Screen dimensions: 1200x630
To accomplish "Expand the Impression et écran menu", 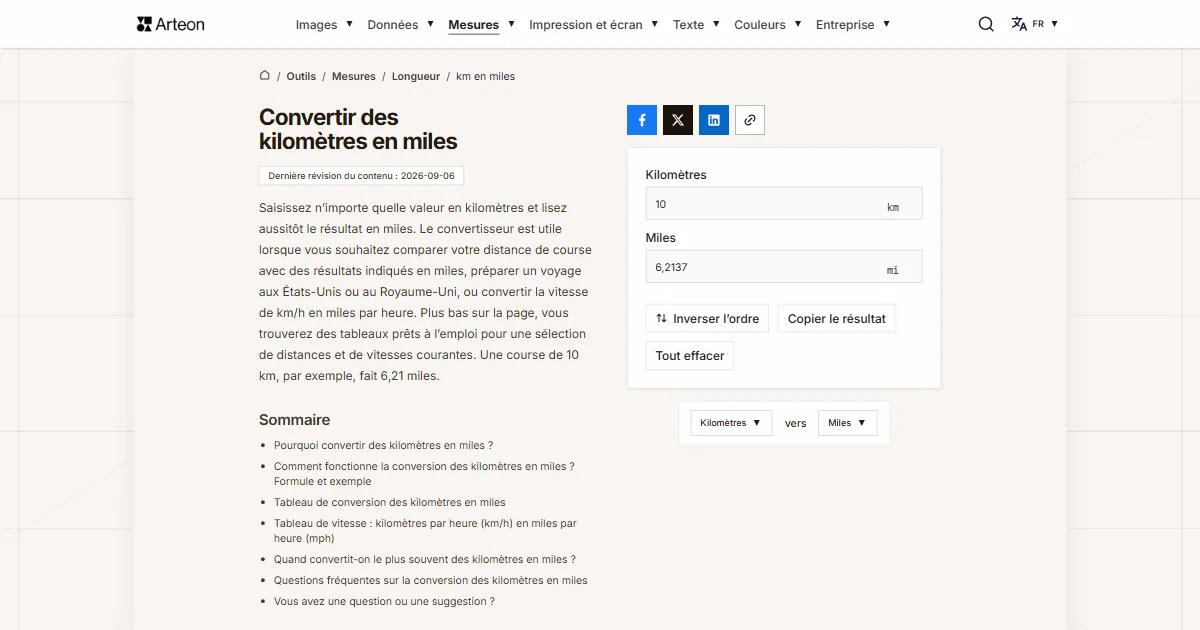I will pos(594,25).
